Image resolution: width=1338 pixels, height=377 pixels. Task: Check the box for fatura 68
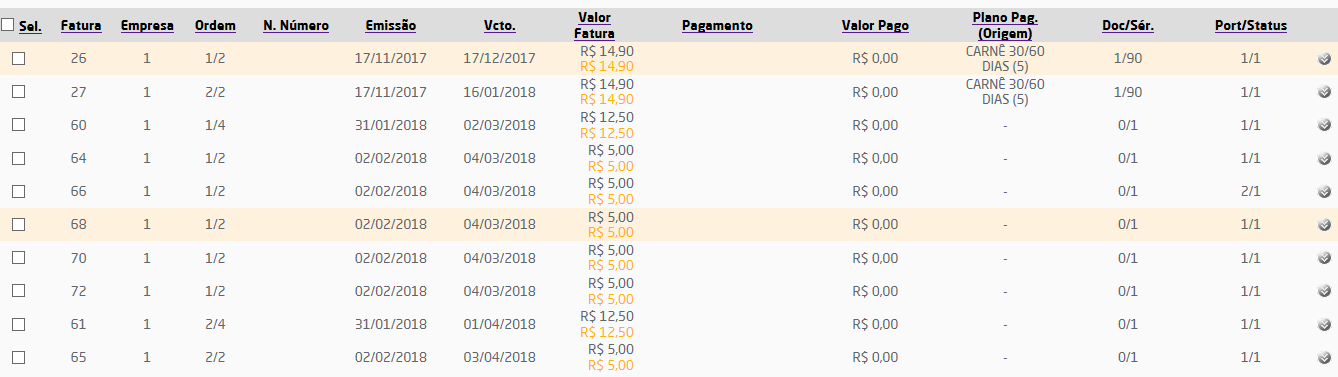[18, 224]
